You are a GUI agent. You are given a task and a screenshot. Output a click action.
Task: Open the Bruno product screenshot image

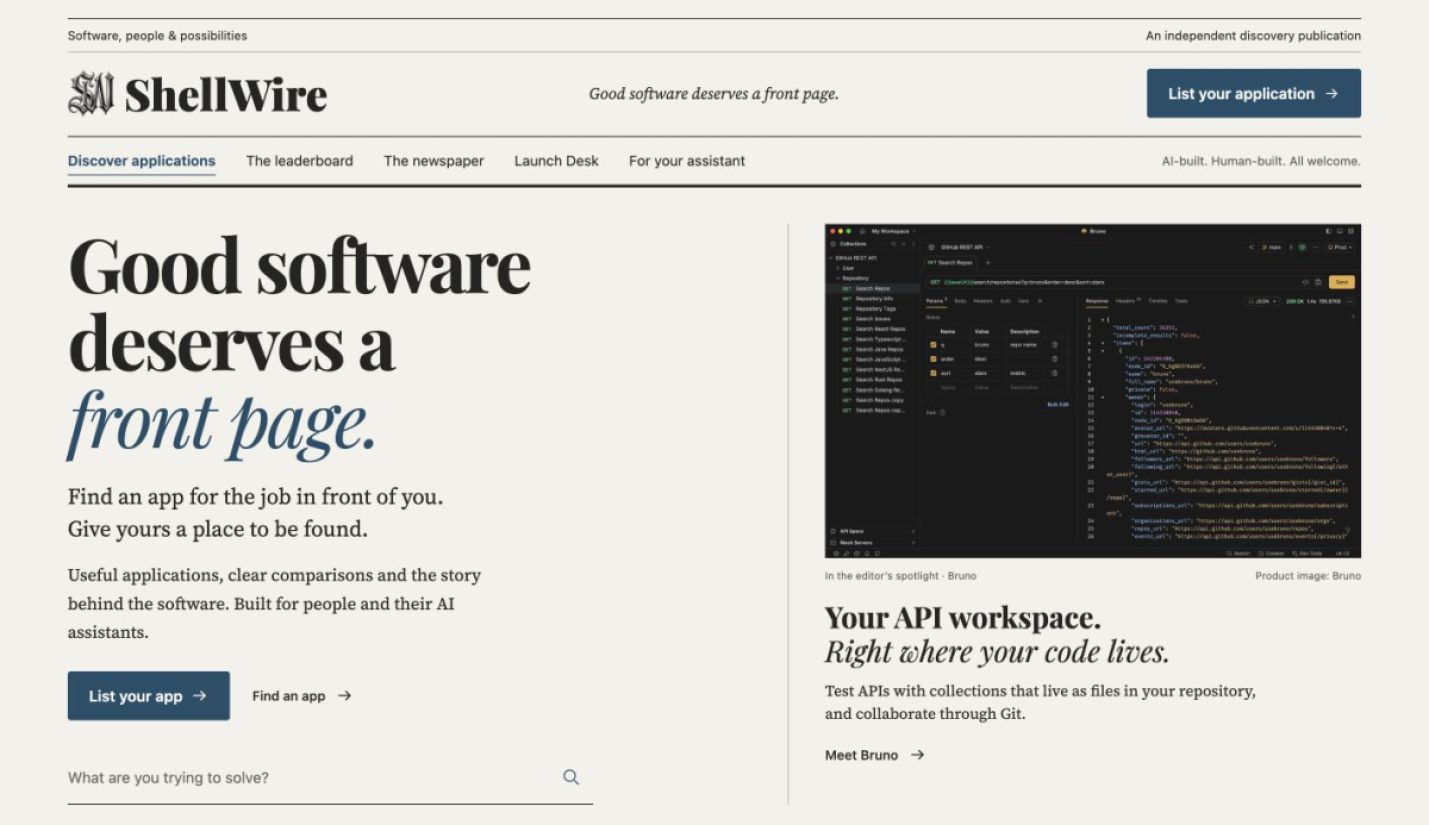[1093, 391]
